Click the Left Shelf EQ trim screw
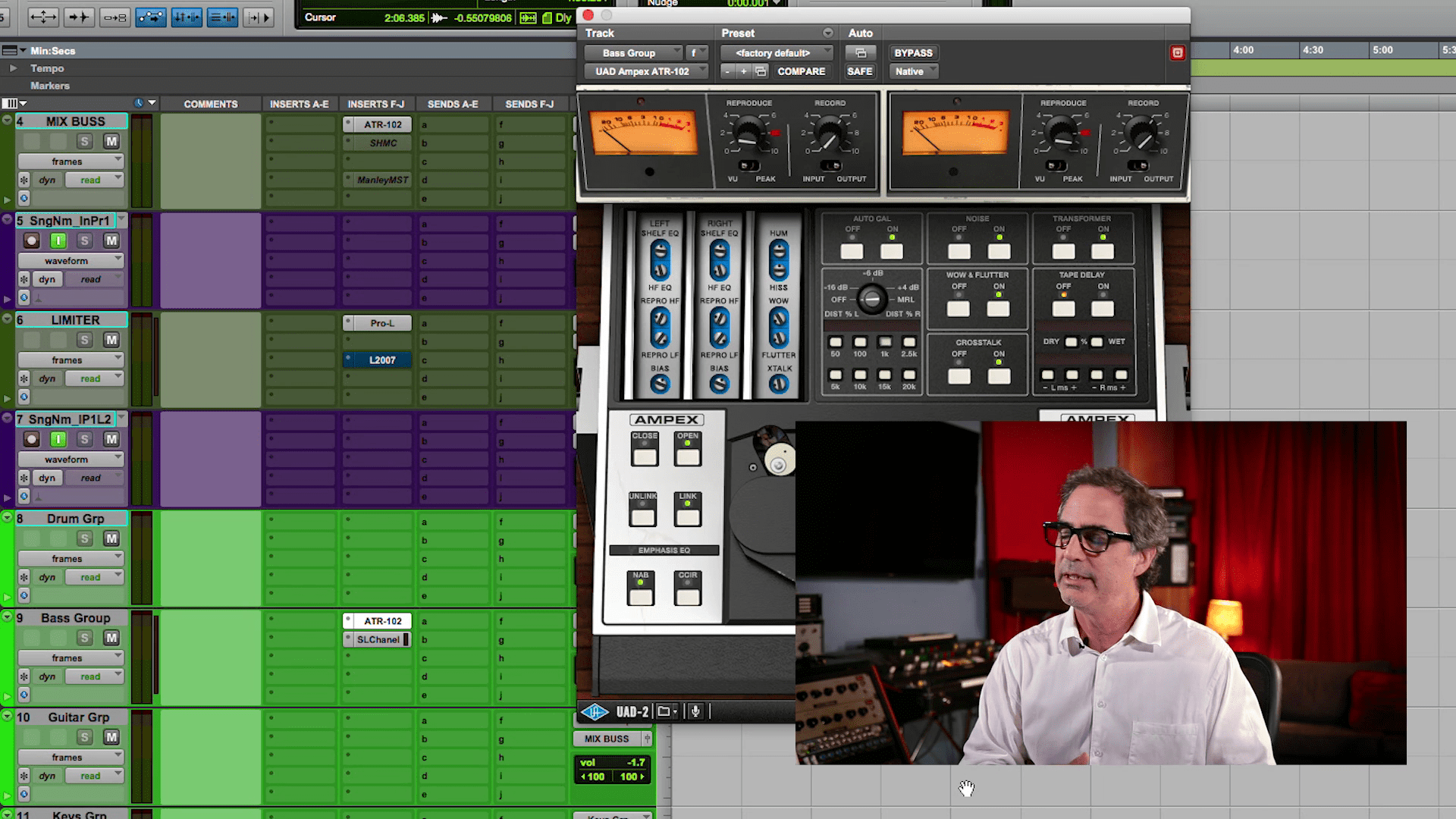Screen dimensions: 1456x819 [660, 251]
